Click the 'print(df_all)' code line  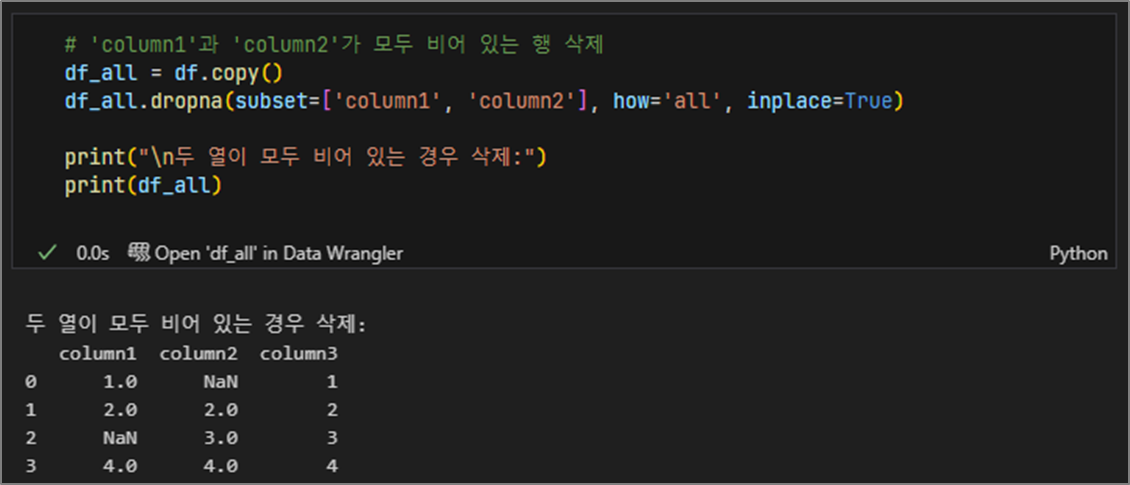click(x=143, y=185)
